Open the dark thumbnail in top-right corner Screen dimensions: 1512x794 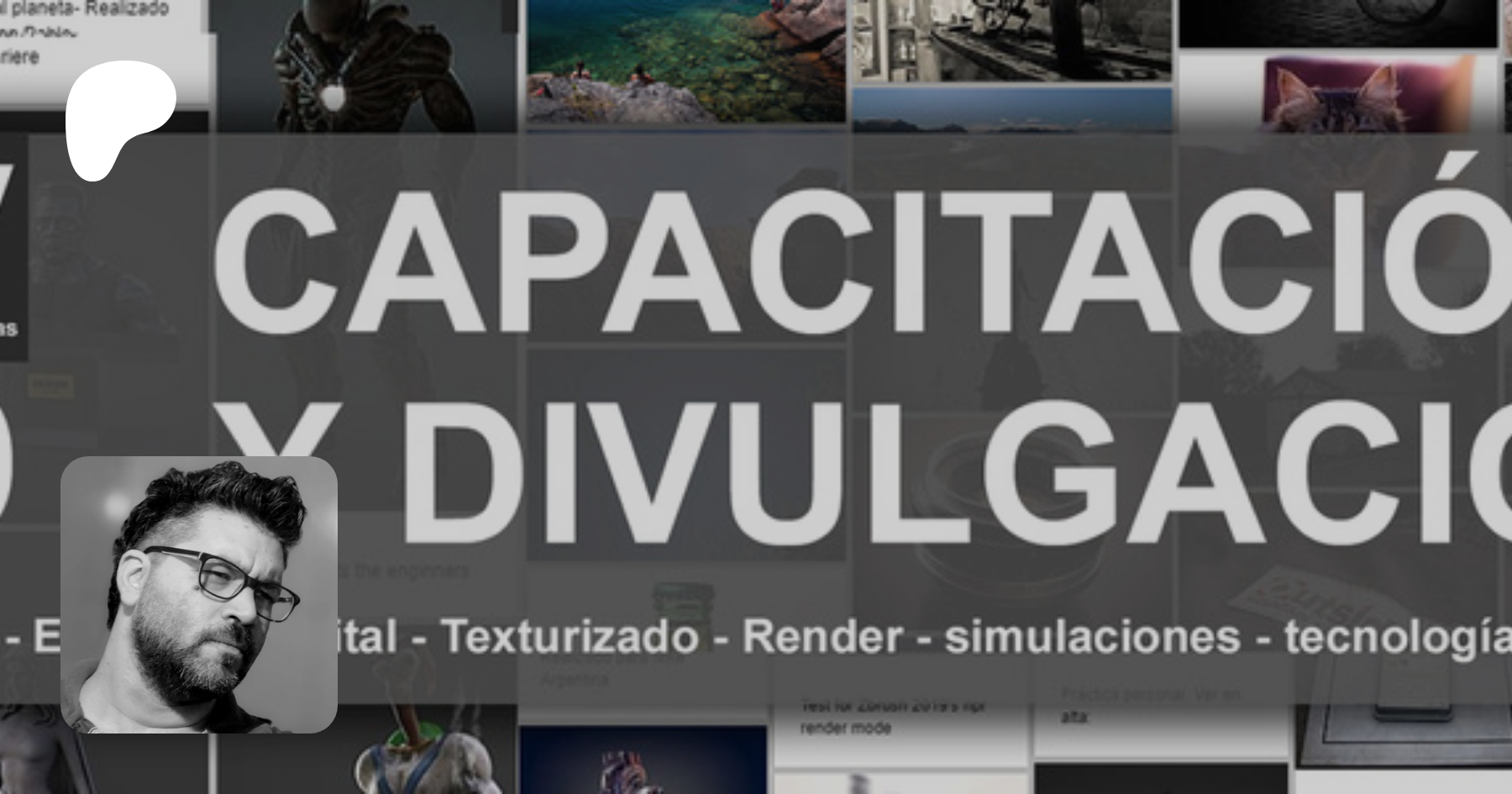click(1337, 23)
